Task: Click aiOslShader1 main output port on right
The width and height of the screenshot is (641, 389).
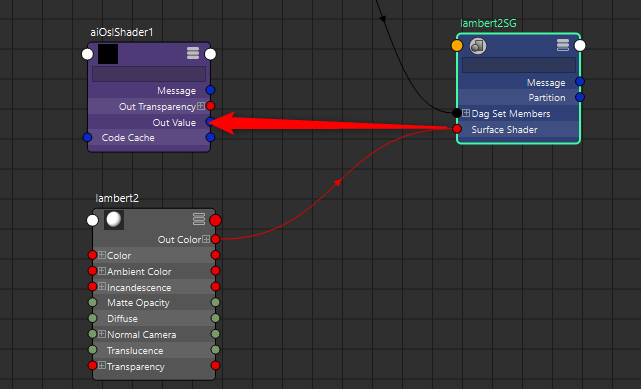Action: pos(210,54)
